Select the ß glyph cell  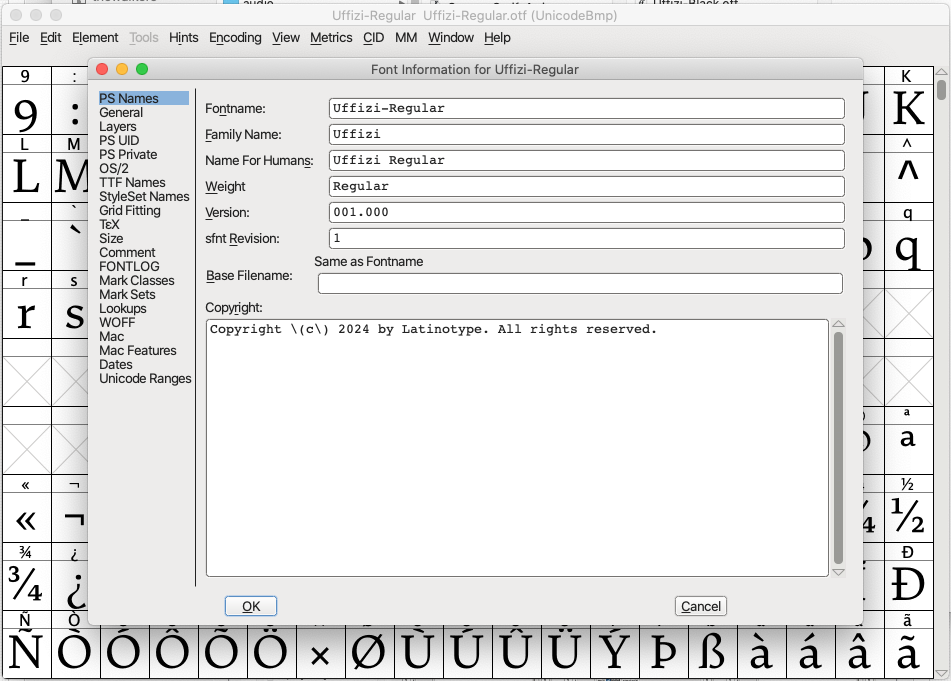click(713, 653)
